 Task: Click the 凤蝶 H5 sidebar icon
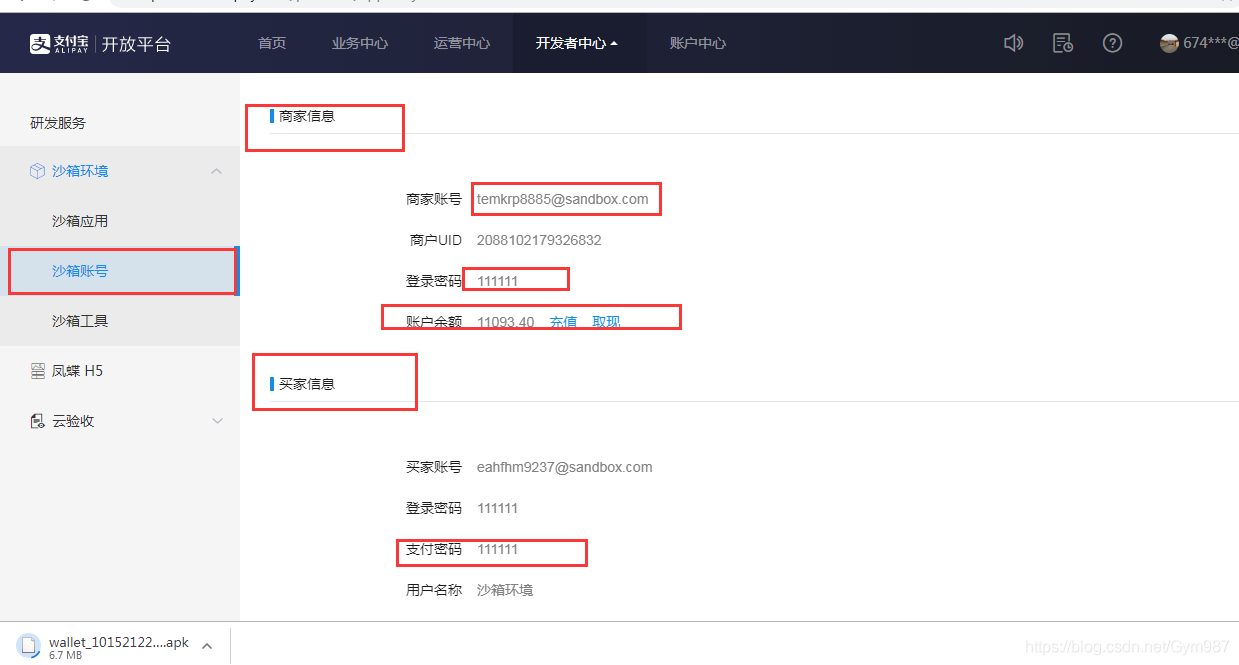[x=37, y=371]
